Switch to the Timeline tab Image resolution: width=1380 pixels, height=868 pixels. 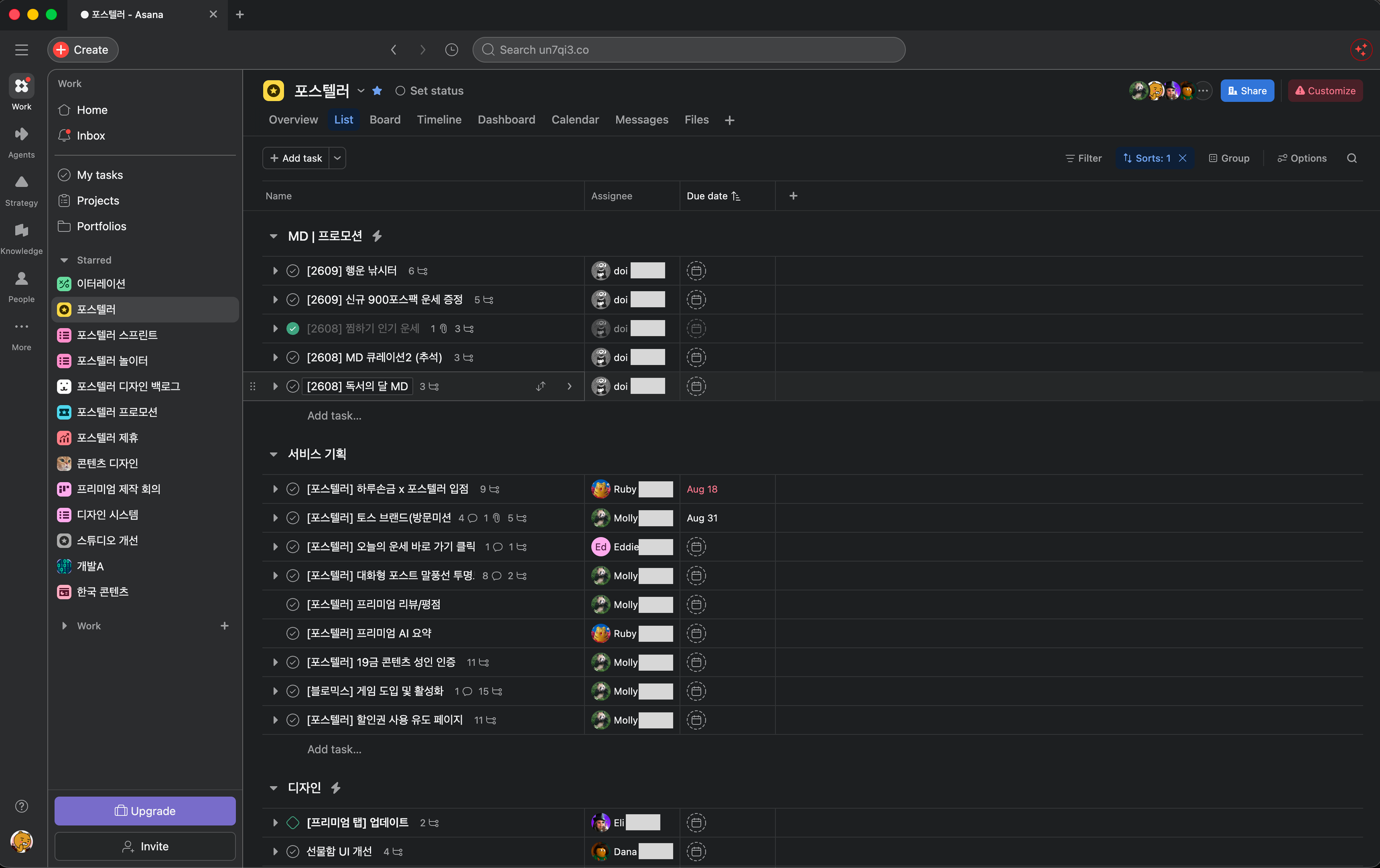439,120
